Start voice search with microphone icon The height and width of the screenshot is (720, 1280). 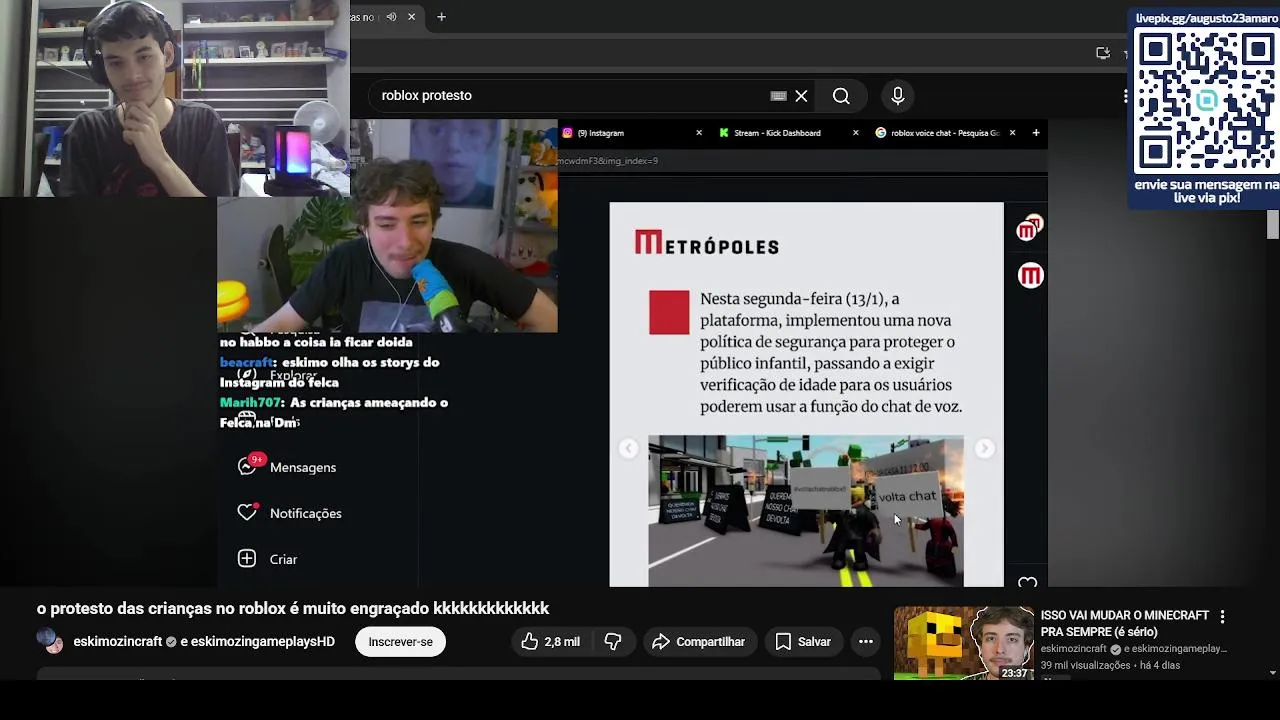point(898,96)
